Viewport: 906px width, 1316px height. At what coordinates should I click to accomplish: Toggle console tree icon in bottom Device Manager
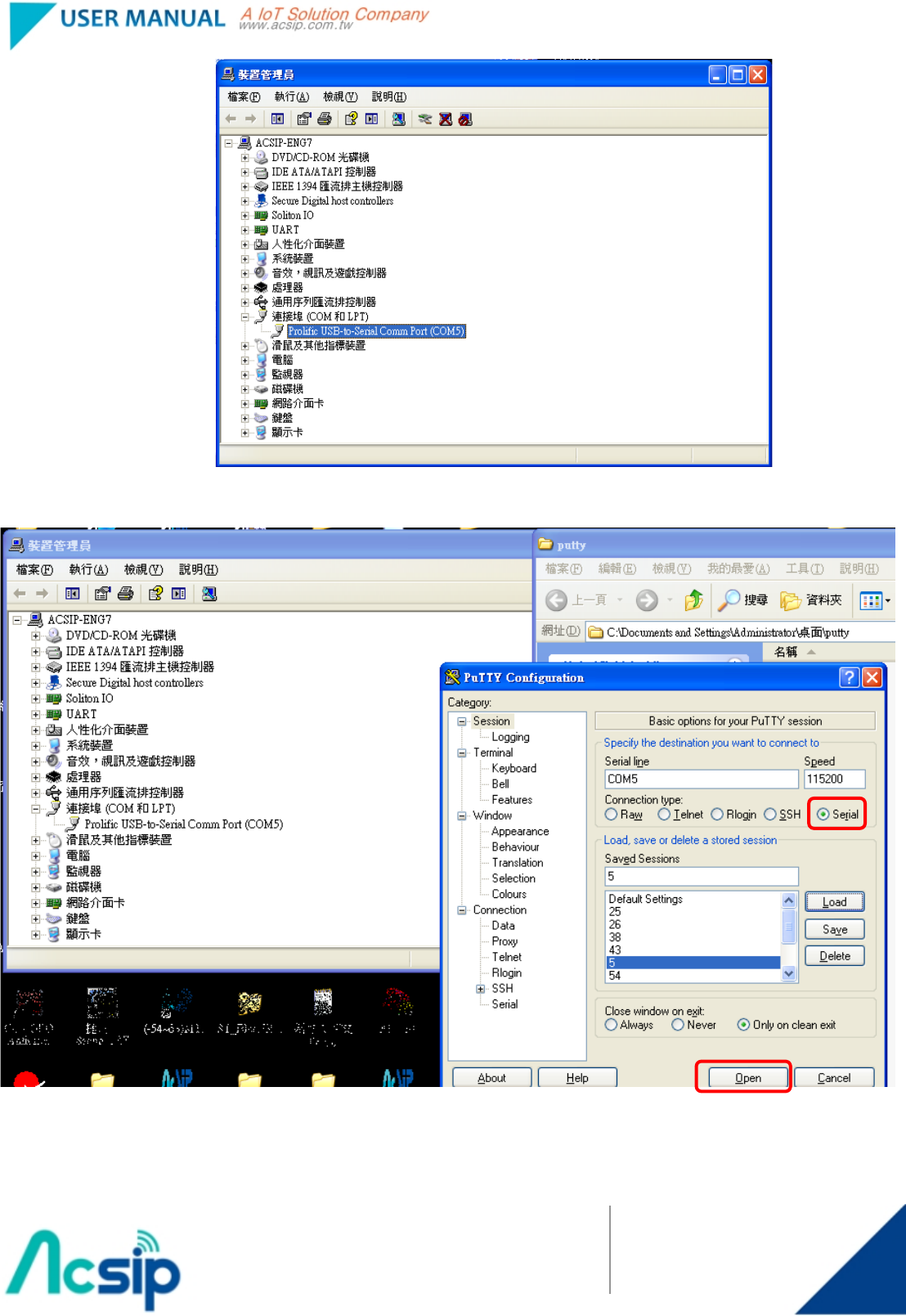click(72, 594)
